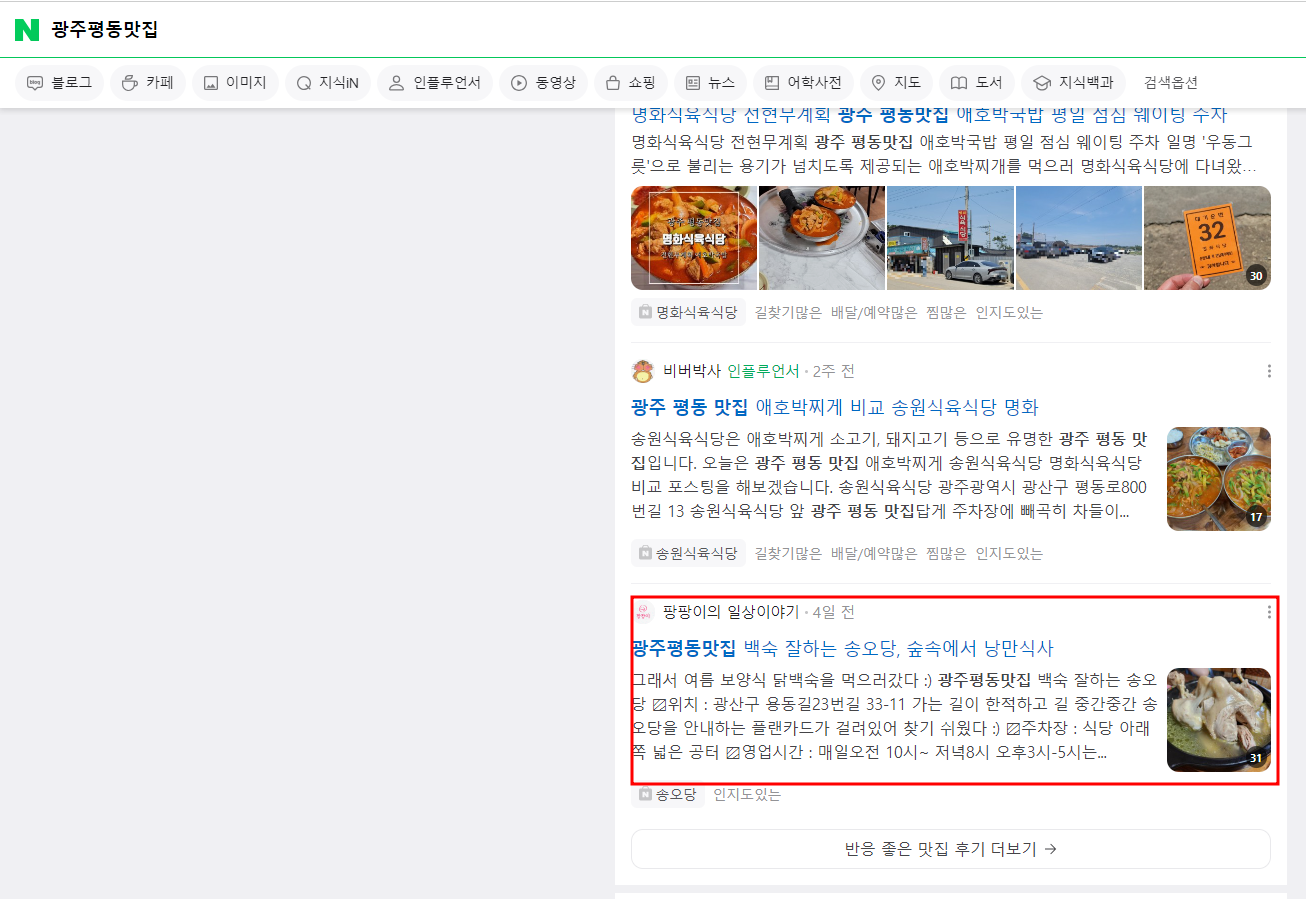Click the green Naver N logo

click(x=27, y=30)
